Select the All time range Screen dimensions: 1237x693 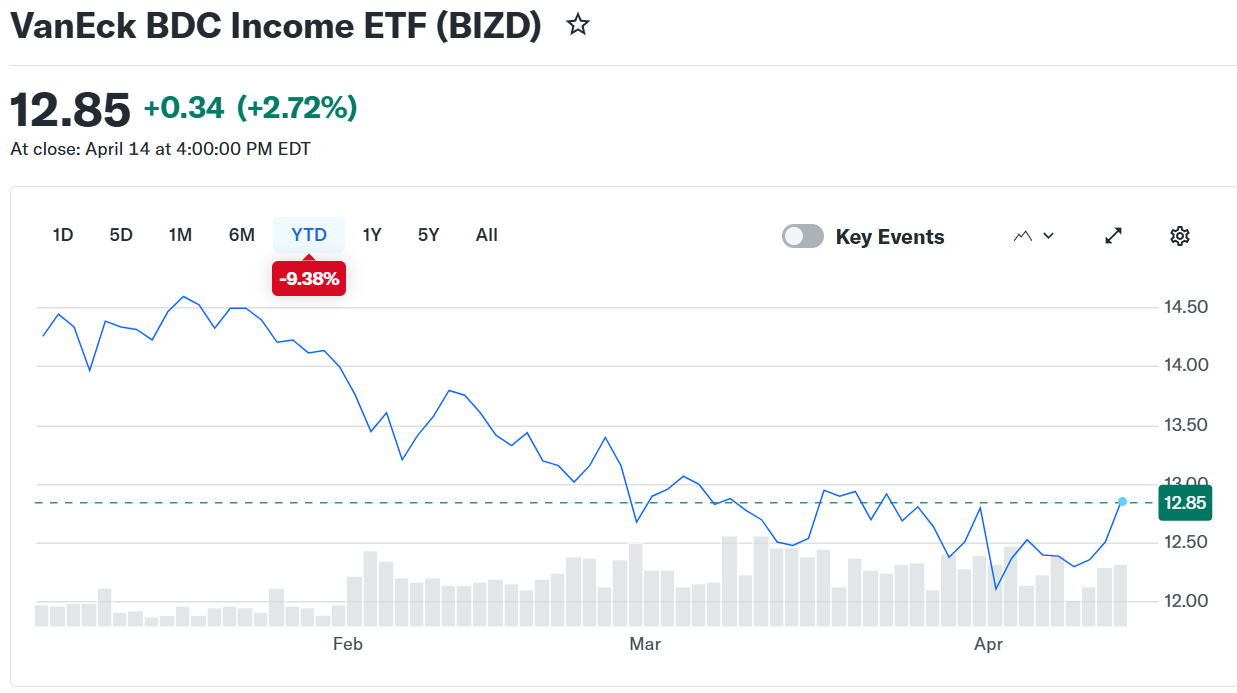487,235
